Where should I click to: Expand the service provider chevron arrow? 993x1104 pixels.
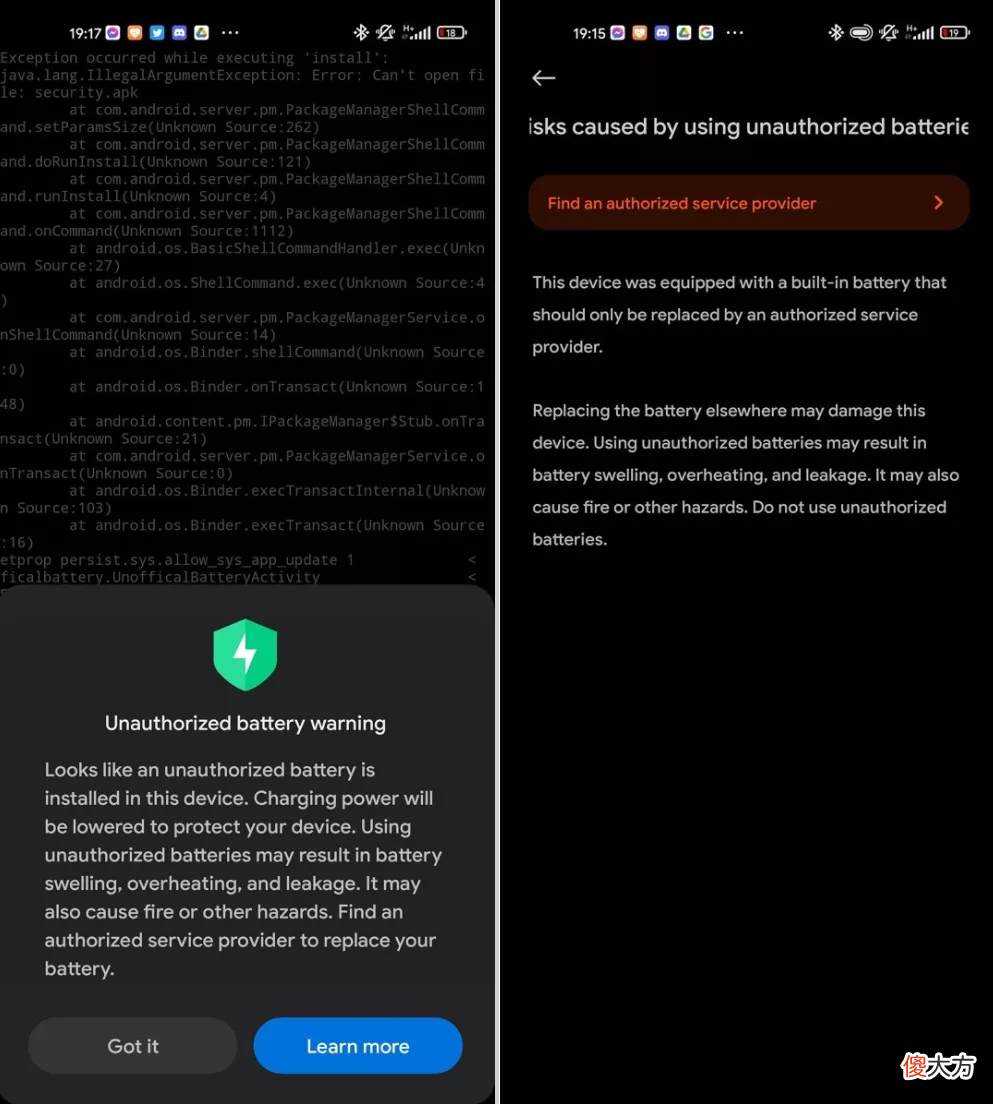click(938, 203)
